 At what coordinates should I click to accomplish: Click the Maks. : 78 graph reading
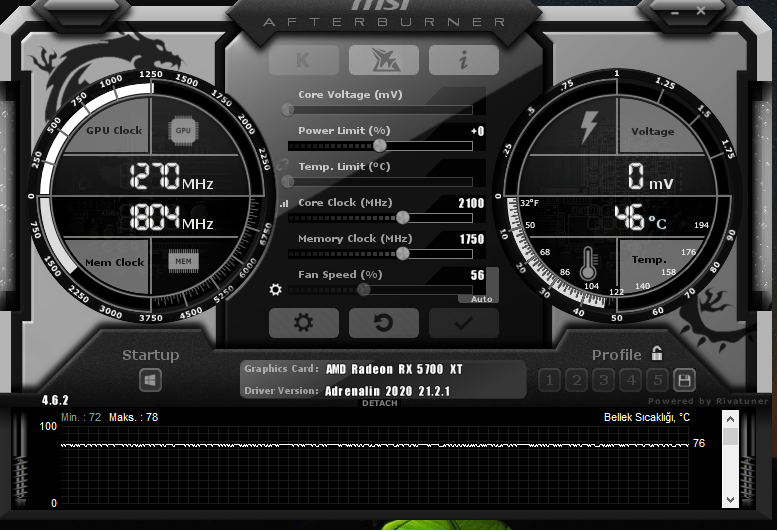coord(133,417)
